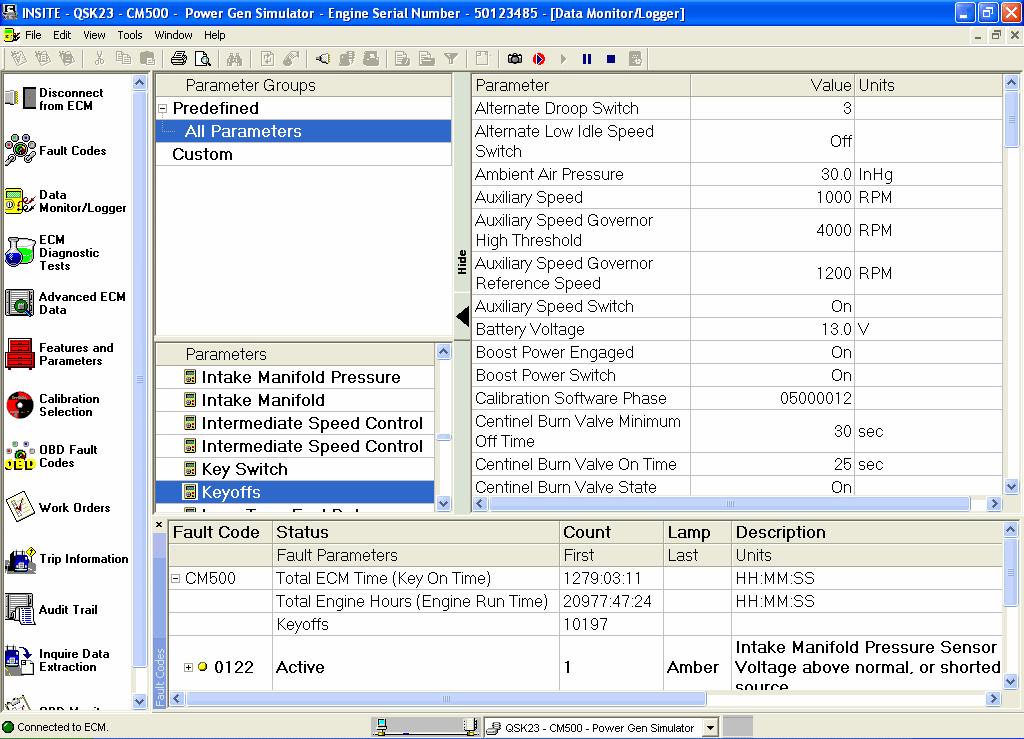Click the last toolbar icon after stop
Image resolution: width=1024 pixels, height=739 pixels.
tap(635, 59)
